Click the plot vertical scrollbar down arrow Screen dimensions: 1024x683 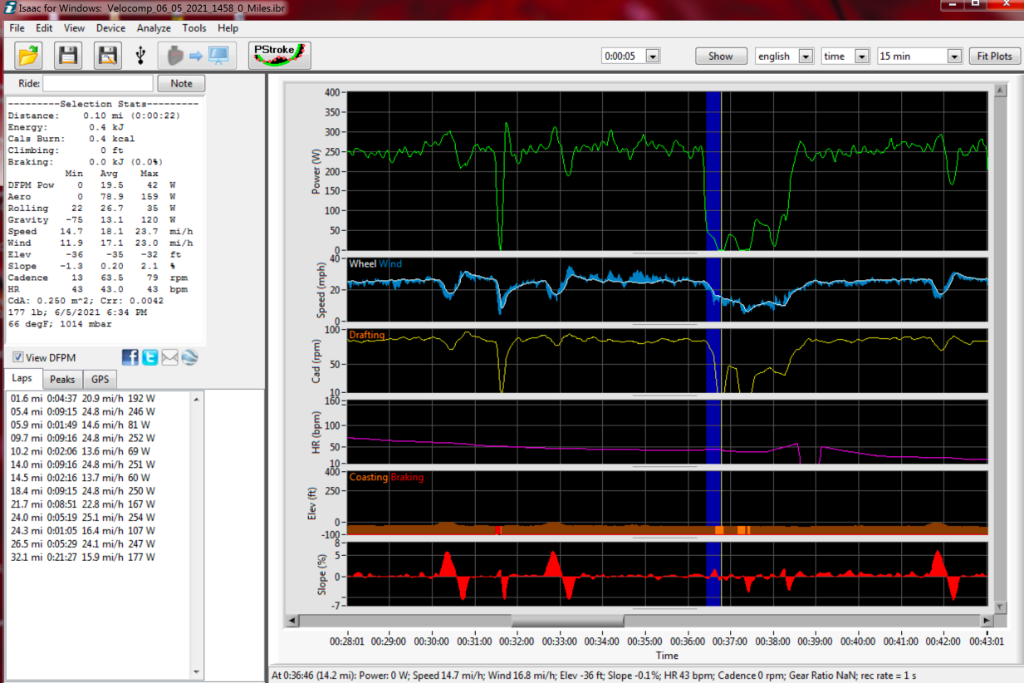[1000, 607]
